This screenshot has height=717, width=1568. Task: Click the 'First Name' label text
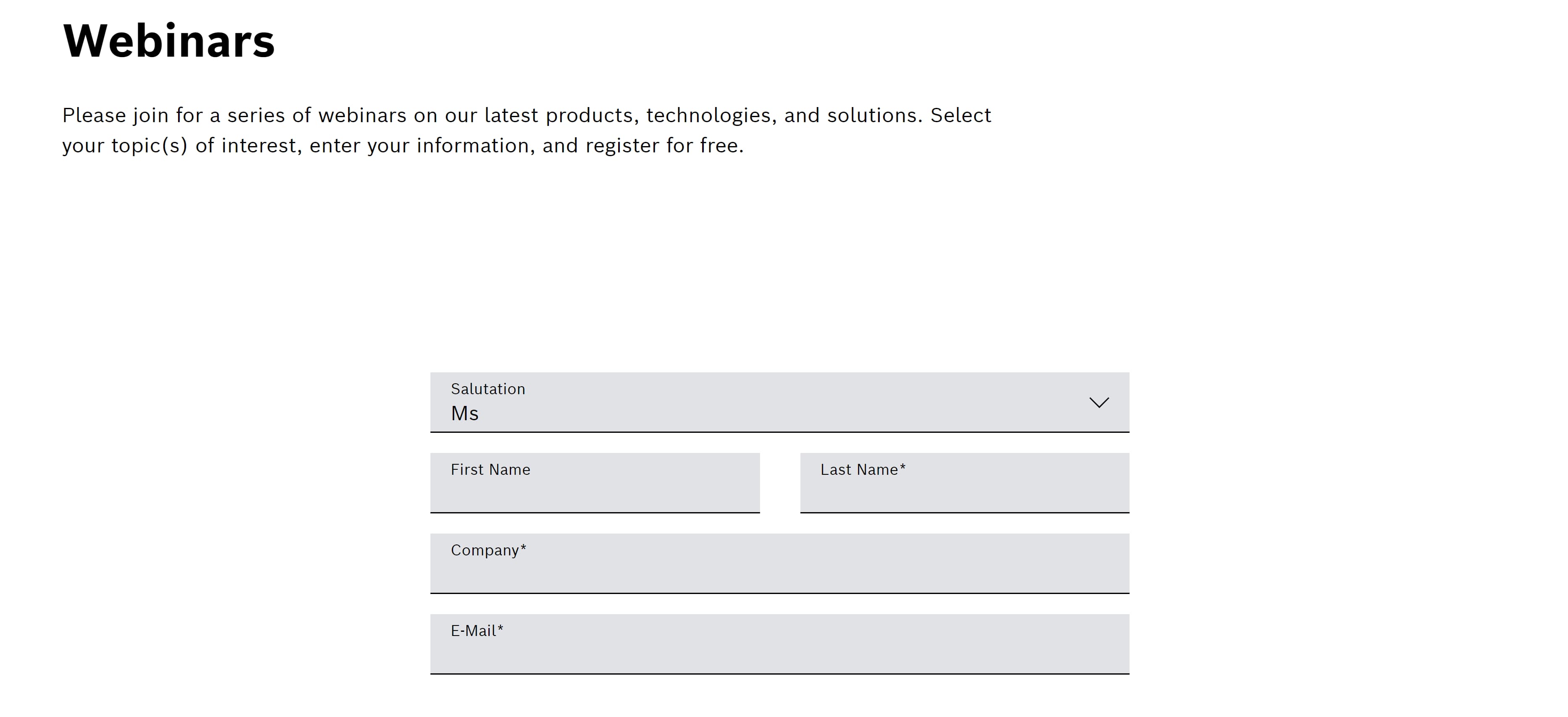490,469
